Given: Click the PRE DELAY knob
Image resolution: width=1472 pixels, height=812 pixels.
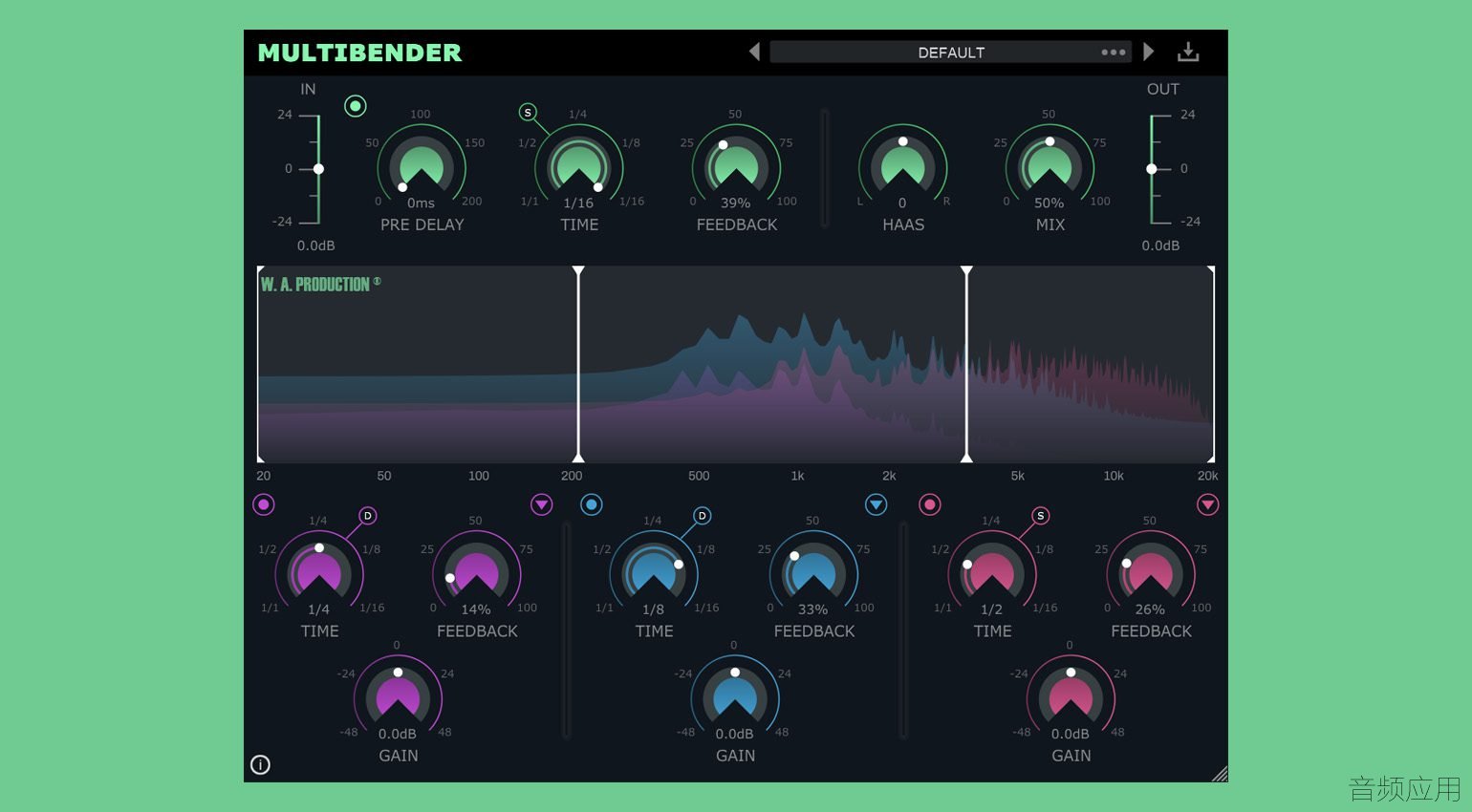Looking at the screenshot, I should [422, 165].
